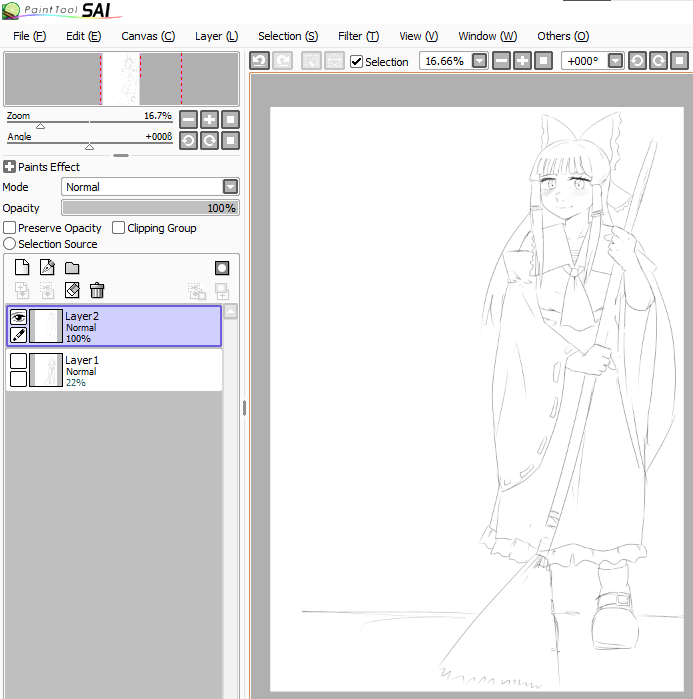Image resolution: width=693 pixels, height=699 pixels.
Task: Rotate canvas counterclockwise from the top toolbar
Action: point(637,61)
